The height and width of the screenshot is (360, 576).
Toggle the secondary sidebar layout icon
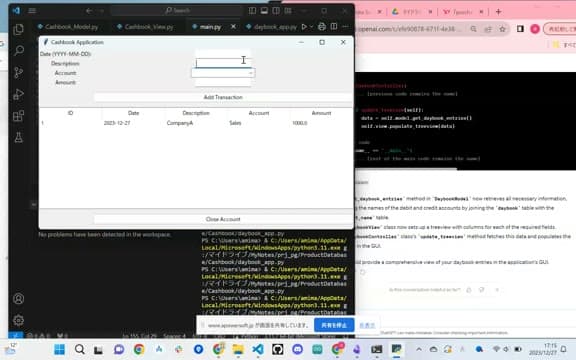(276, 11)
